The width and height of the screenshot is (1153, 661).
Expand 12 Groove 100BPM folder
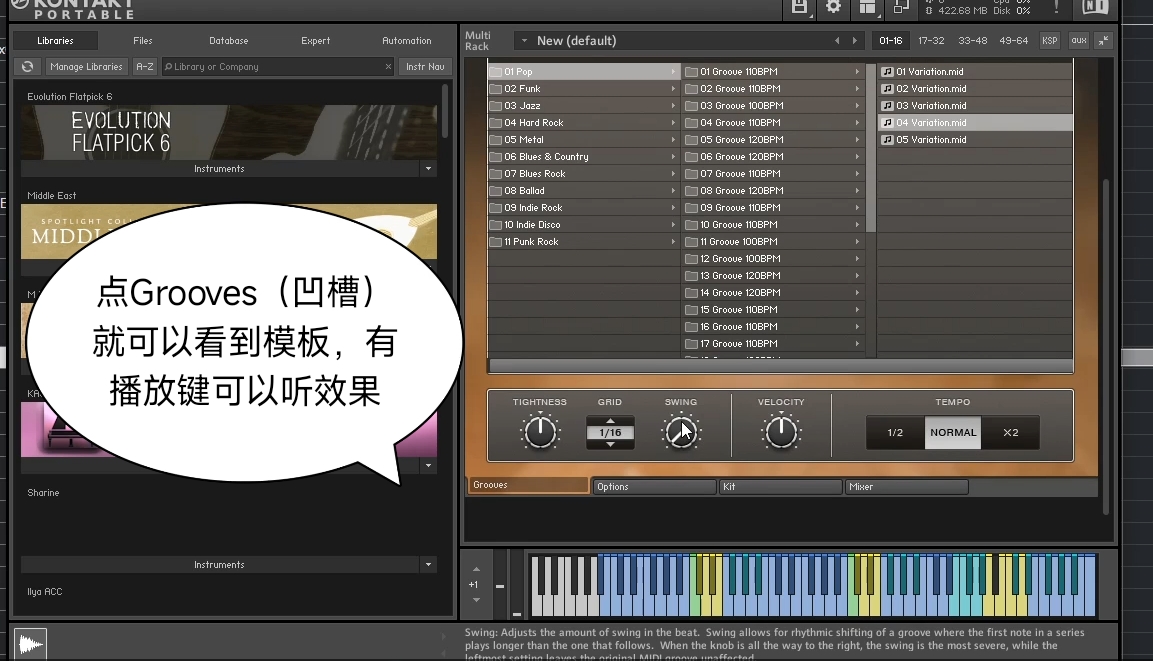click(773, 258)
